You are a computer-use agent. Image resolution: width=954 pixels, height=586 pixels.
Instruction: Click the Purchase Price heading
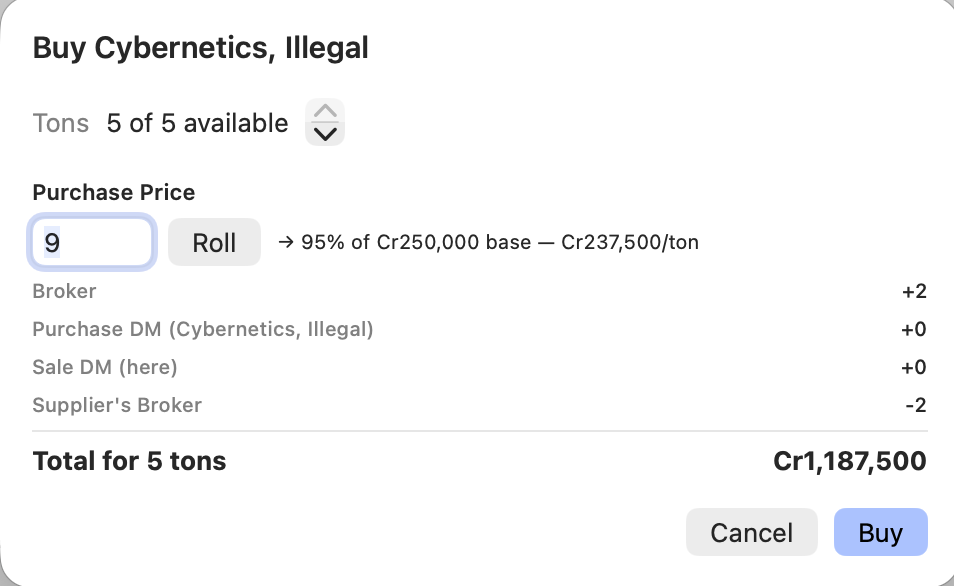114,192
